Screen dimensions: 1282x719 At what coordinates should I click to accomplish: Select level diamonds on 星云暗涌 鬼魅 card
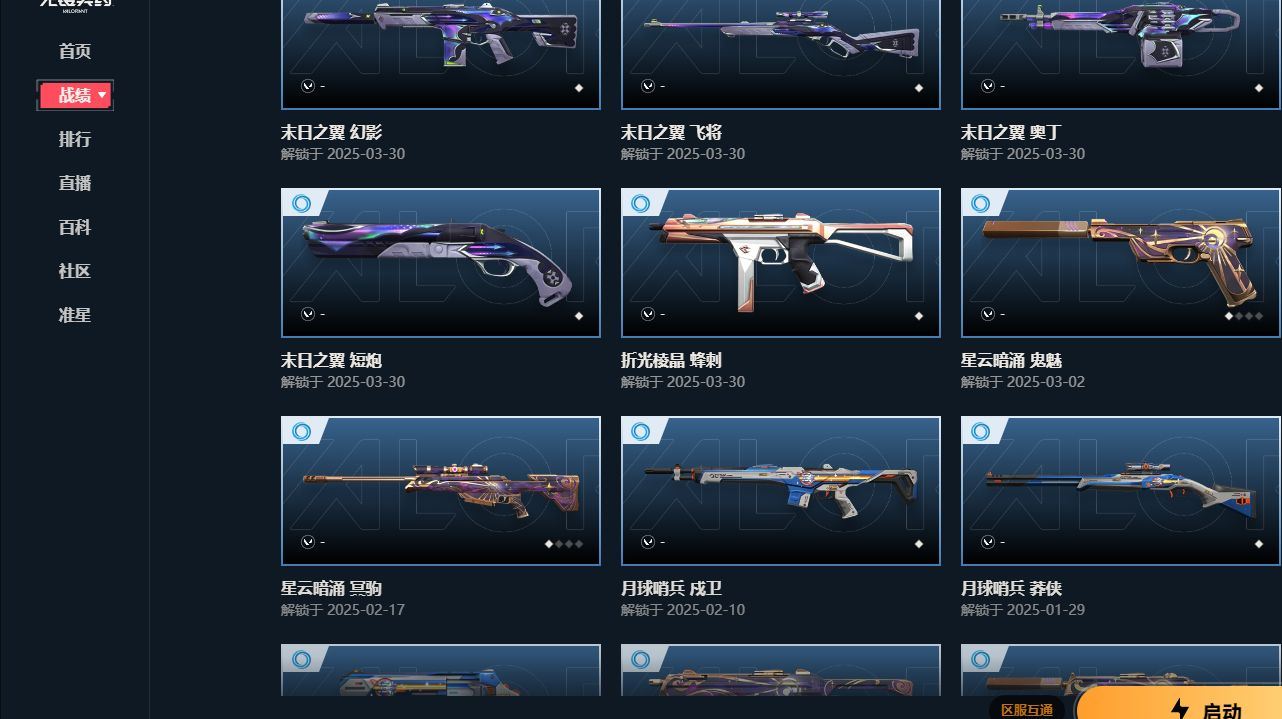[1244, 316]
